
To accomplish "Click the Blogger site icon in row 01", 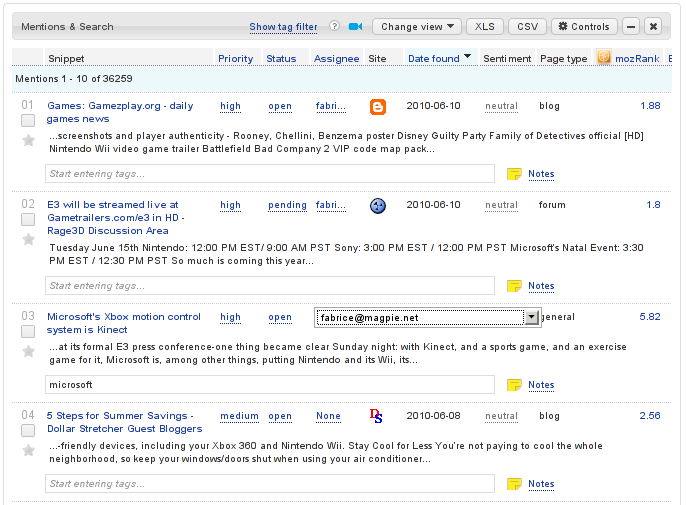I will point(378,107).
